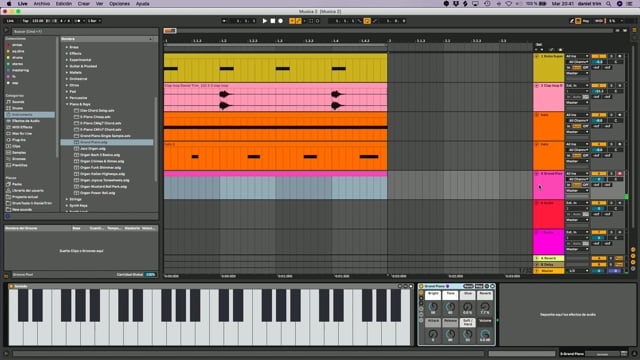Open the Plug-ins category
Screen dimensions: 640x360
[18, 140]
